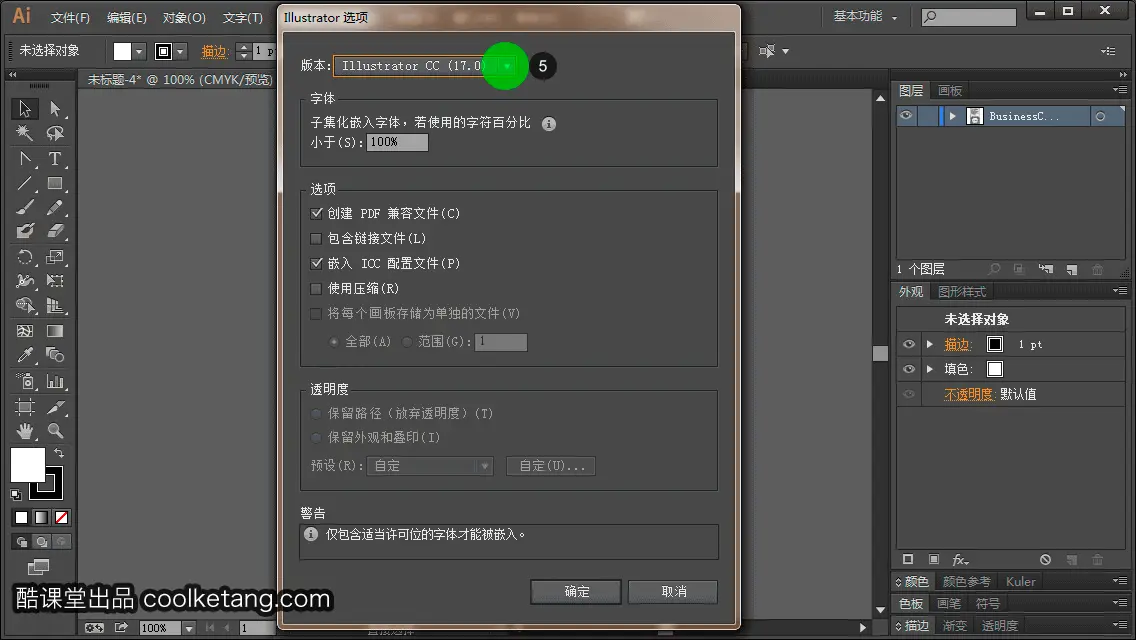This screenshot has height=640, width=1136.
Task: Select the Paintbrush tool
Action: [25, 207]
